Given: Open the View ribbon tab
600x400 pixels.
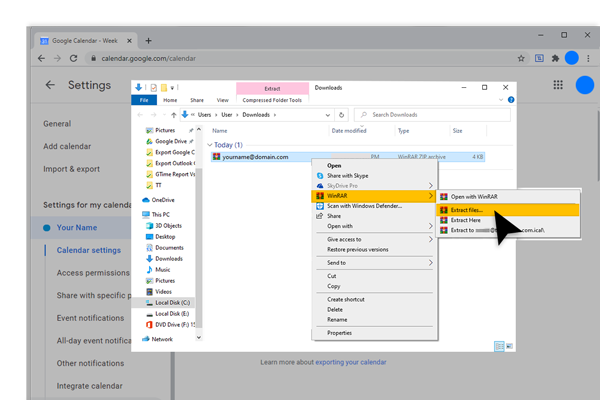Looking at the screenshot, I should coord(223,100).
